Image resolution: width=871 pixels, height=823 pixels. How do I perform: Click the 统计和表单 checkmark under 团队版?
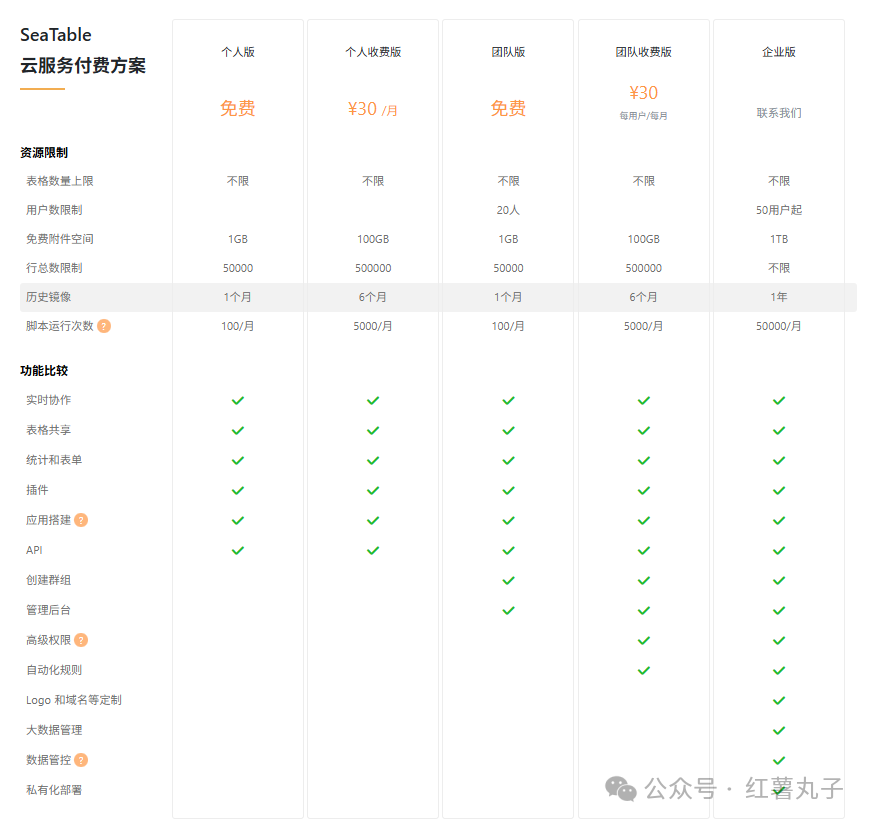[x=508, y=460]
